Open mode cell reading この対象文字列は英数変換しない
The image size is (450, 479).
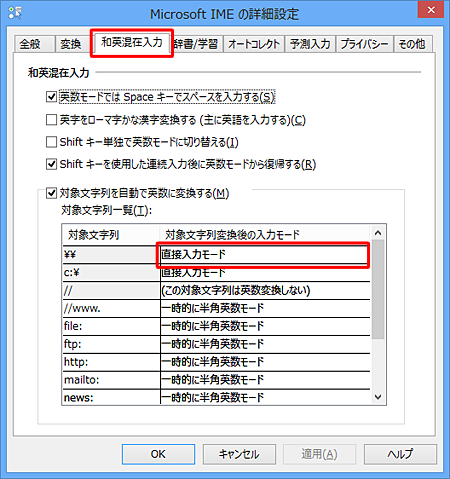(265, 291)
